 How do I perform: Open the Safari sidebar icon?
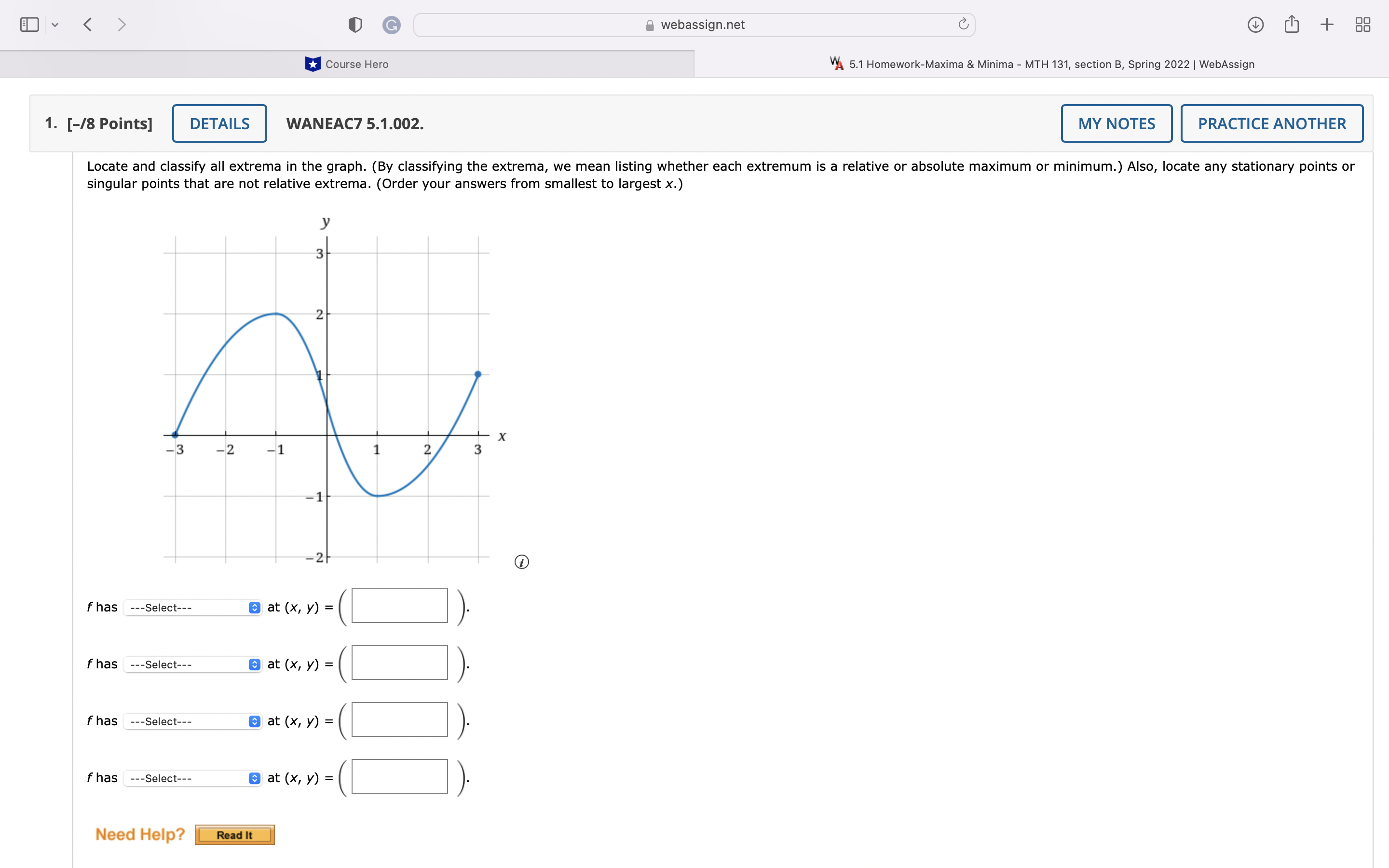point(29,24)
